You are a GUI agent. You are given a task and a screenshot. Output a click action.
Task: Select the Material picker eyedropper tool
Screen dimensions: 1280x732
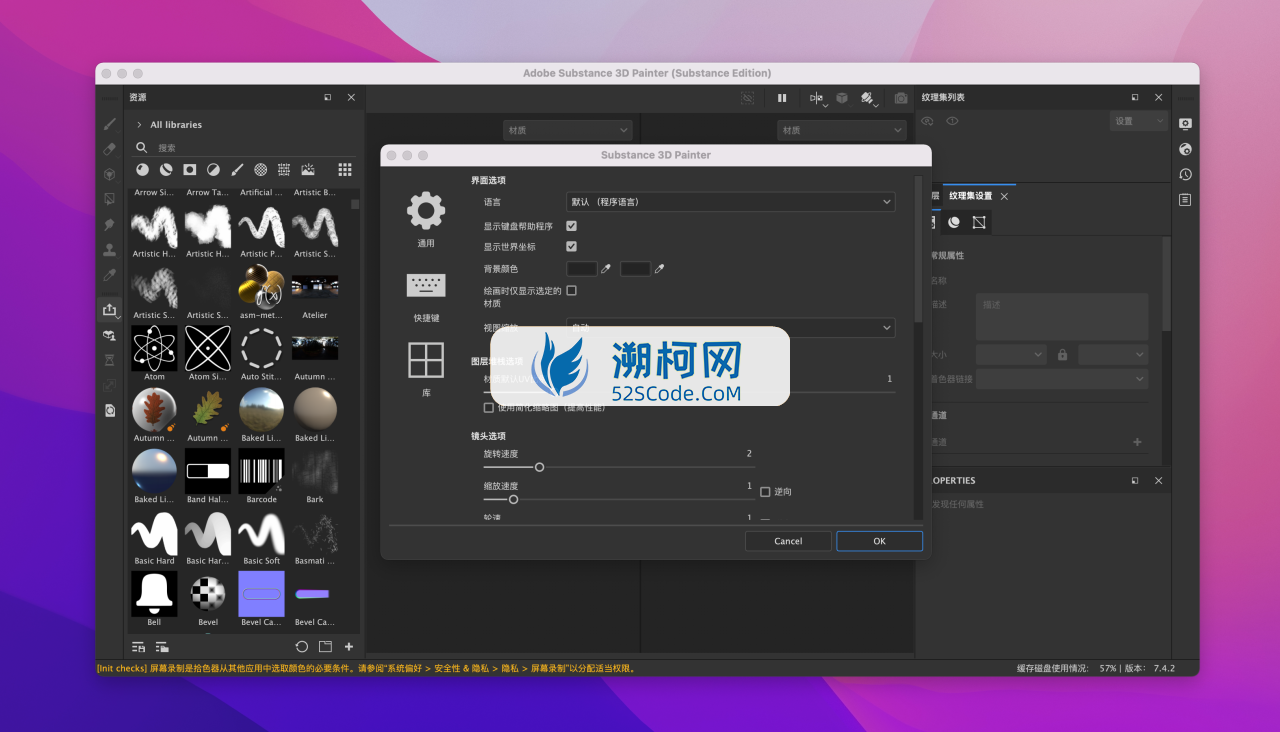click(110, 274)
